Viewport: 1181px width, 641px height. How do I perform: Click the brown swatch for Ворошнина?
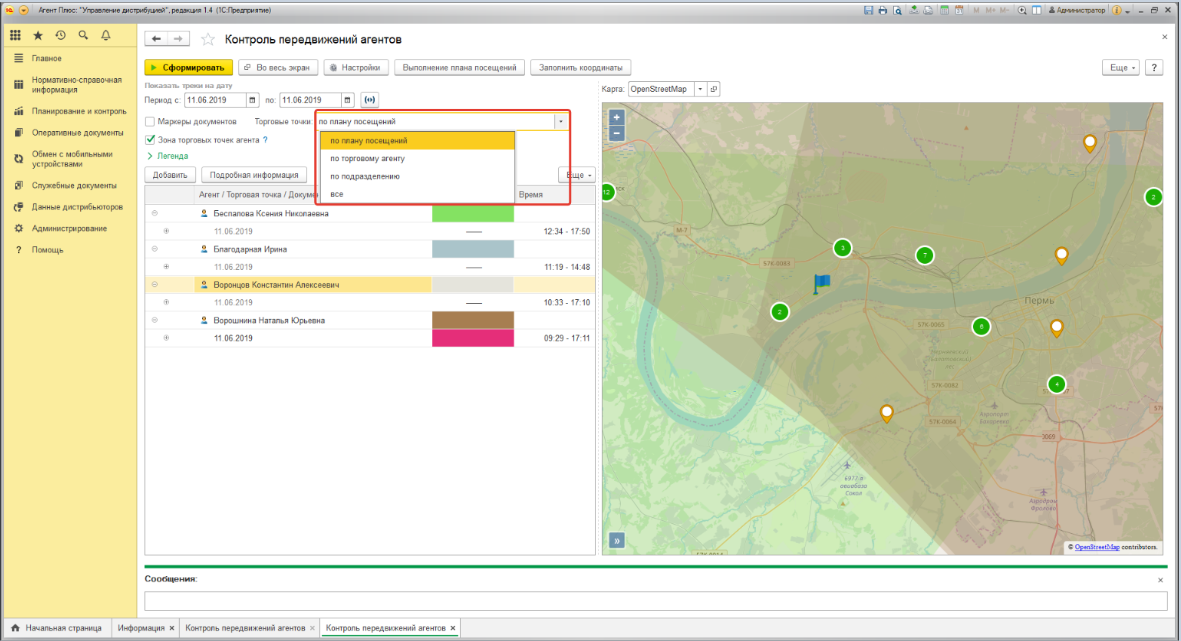(473, 320)
